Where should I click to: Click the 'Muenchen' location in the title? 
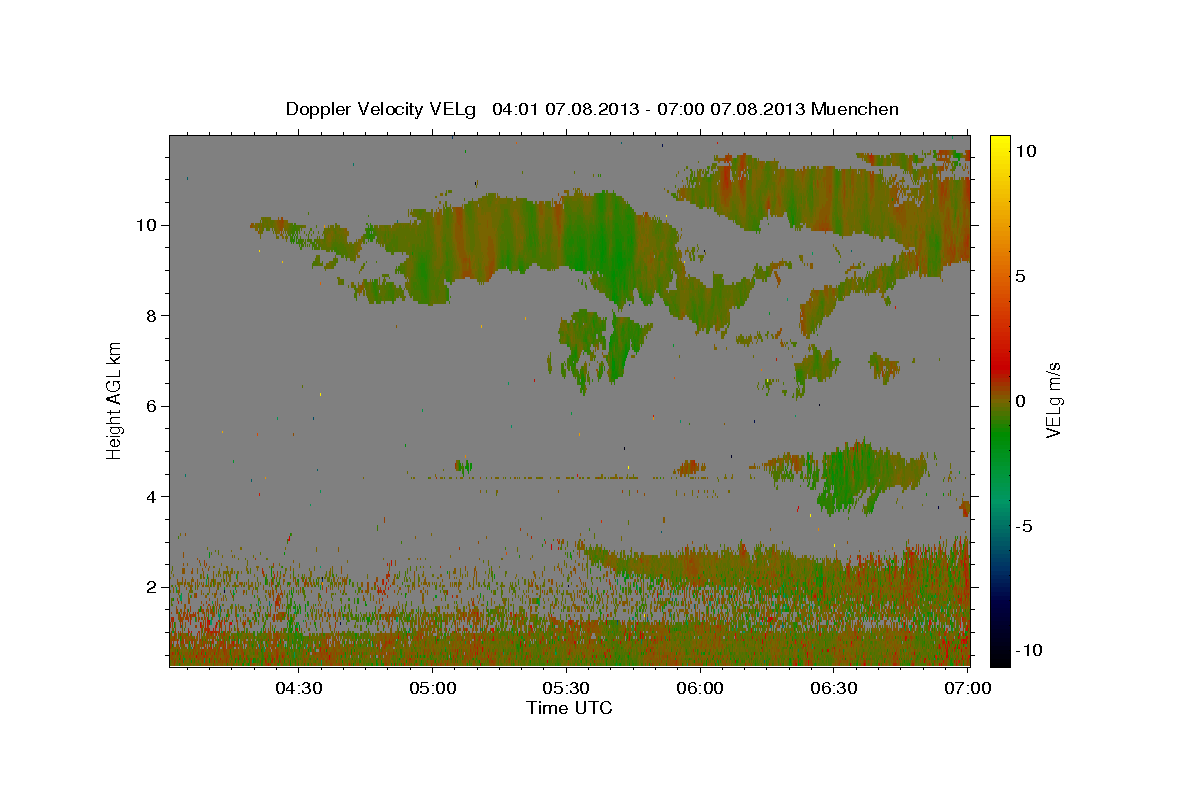pos(855,109)
